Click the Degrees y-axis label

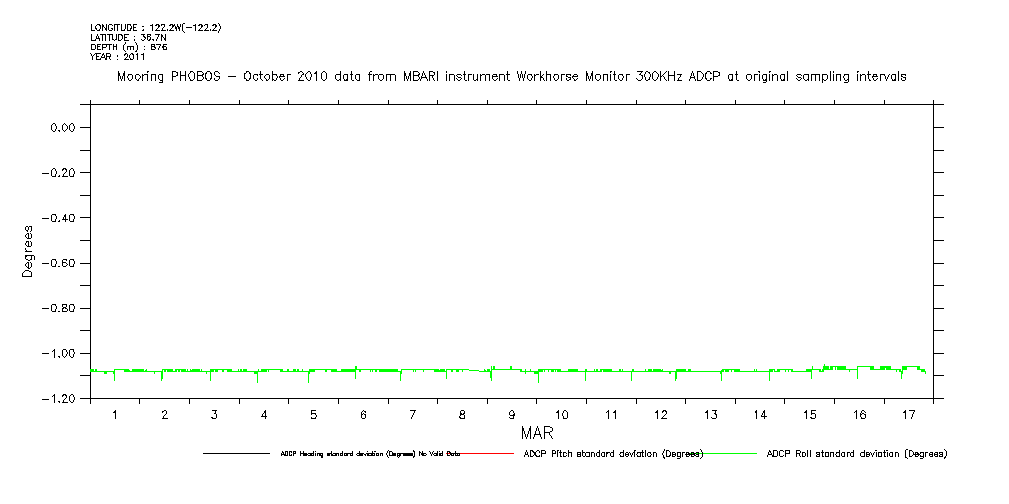click(x=28, y=250)
